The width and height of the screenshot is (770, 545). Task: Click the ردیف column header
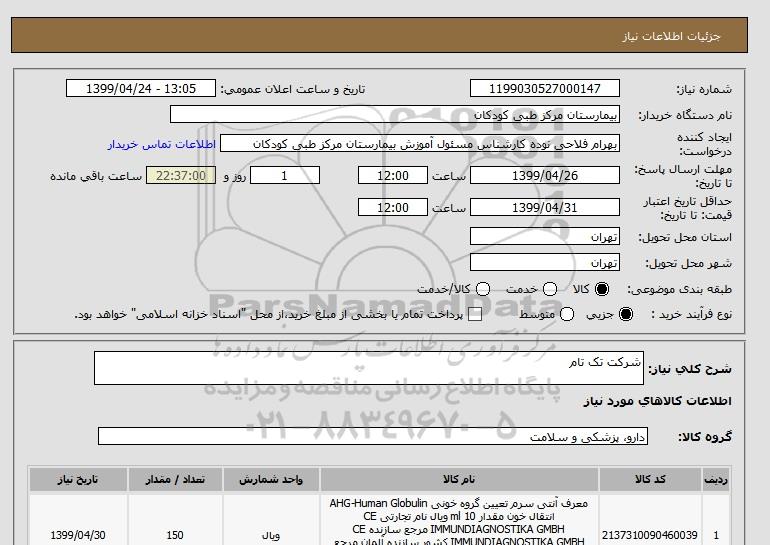(x=716, y=479)
